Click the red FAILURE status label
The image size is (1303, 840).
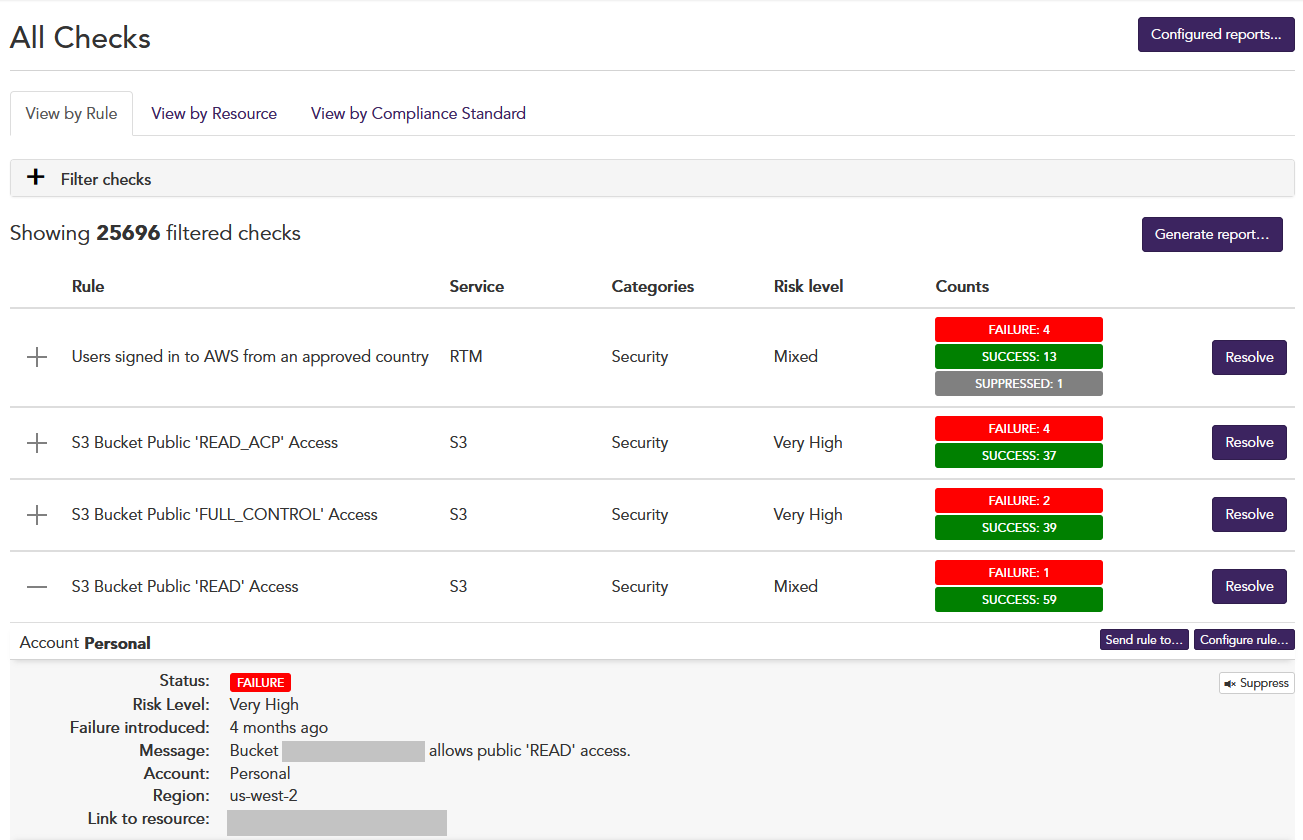260,682
